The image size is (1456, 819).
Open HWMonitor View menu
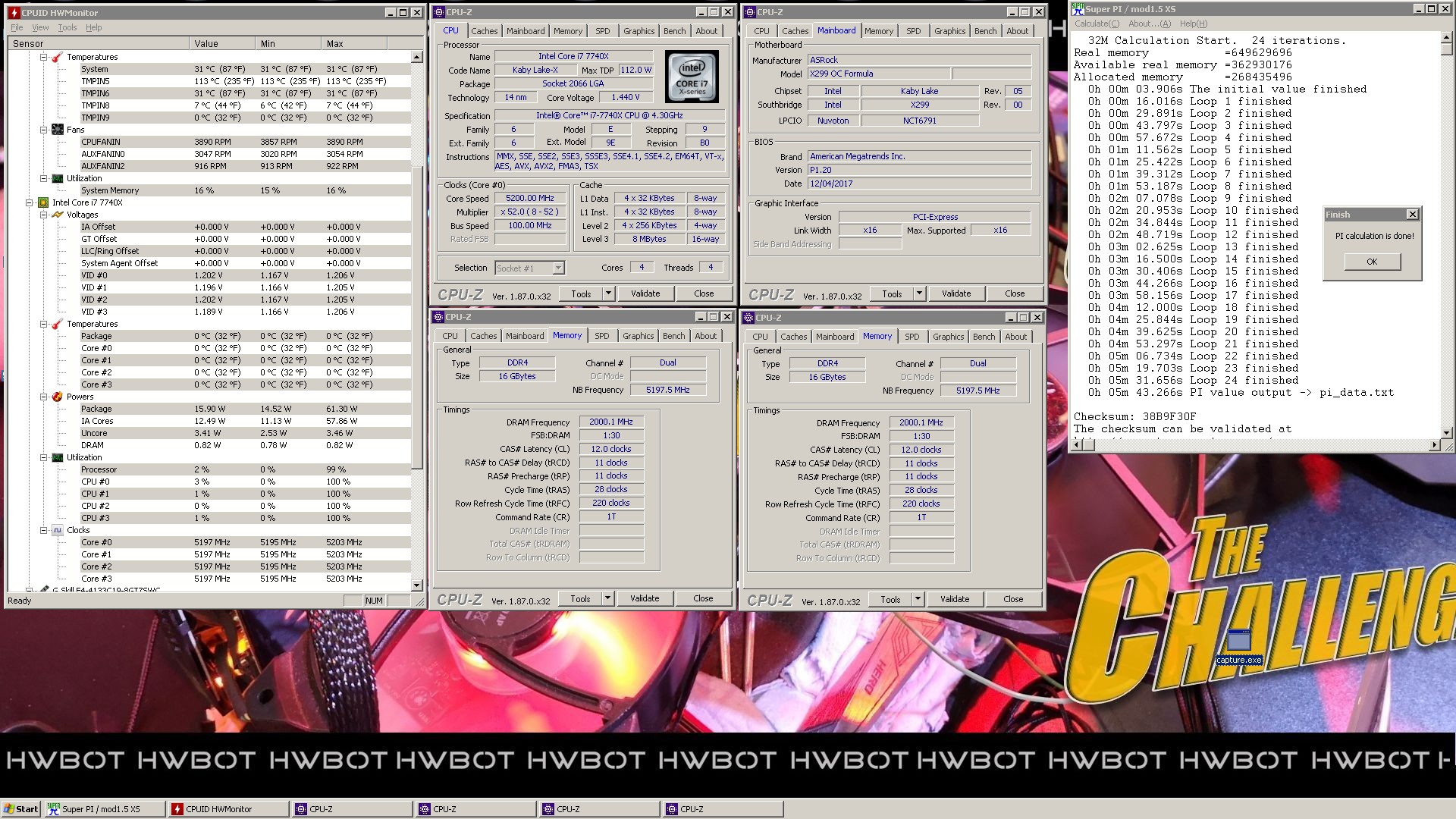(x=40, y=27)
